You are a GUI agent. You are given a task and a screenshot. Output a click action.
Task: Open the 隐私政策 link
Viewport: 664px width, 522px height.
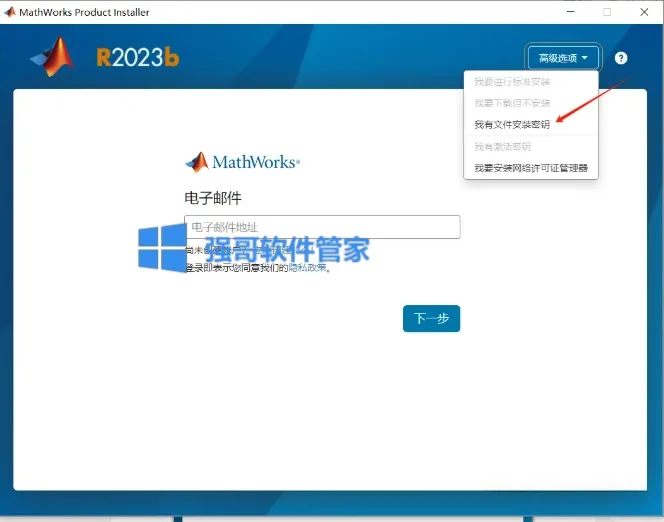click(x=307, y=268)
